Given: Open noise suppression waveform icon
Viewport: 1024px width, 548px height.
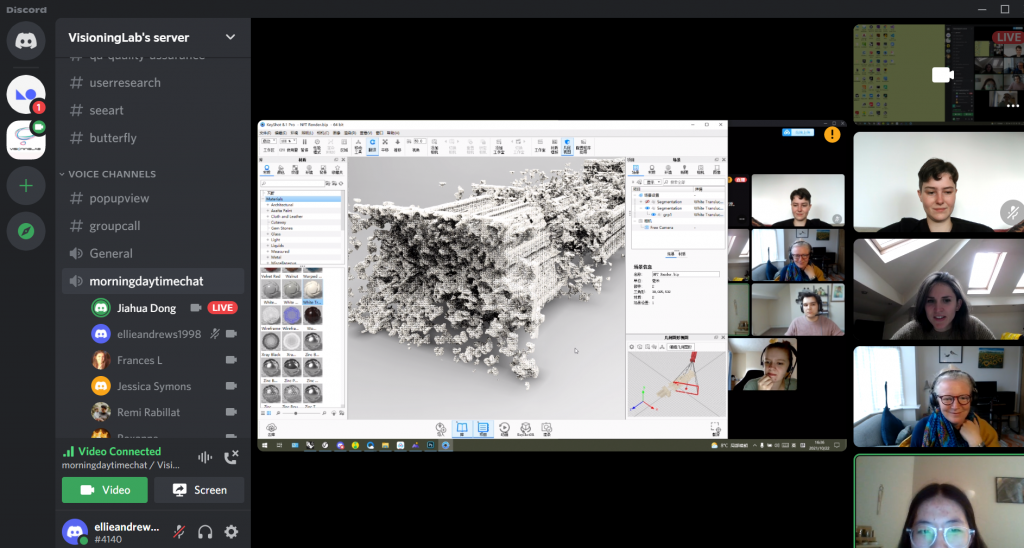Looking at the screenshot, I should 204,457.
